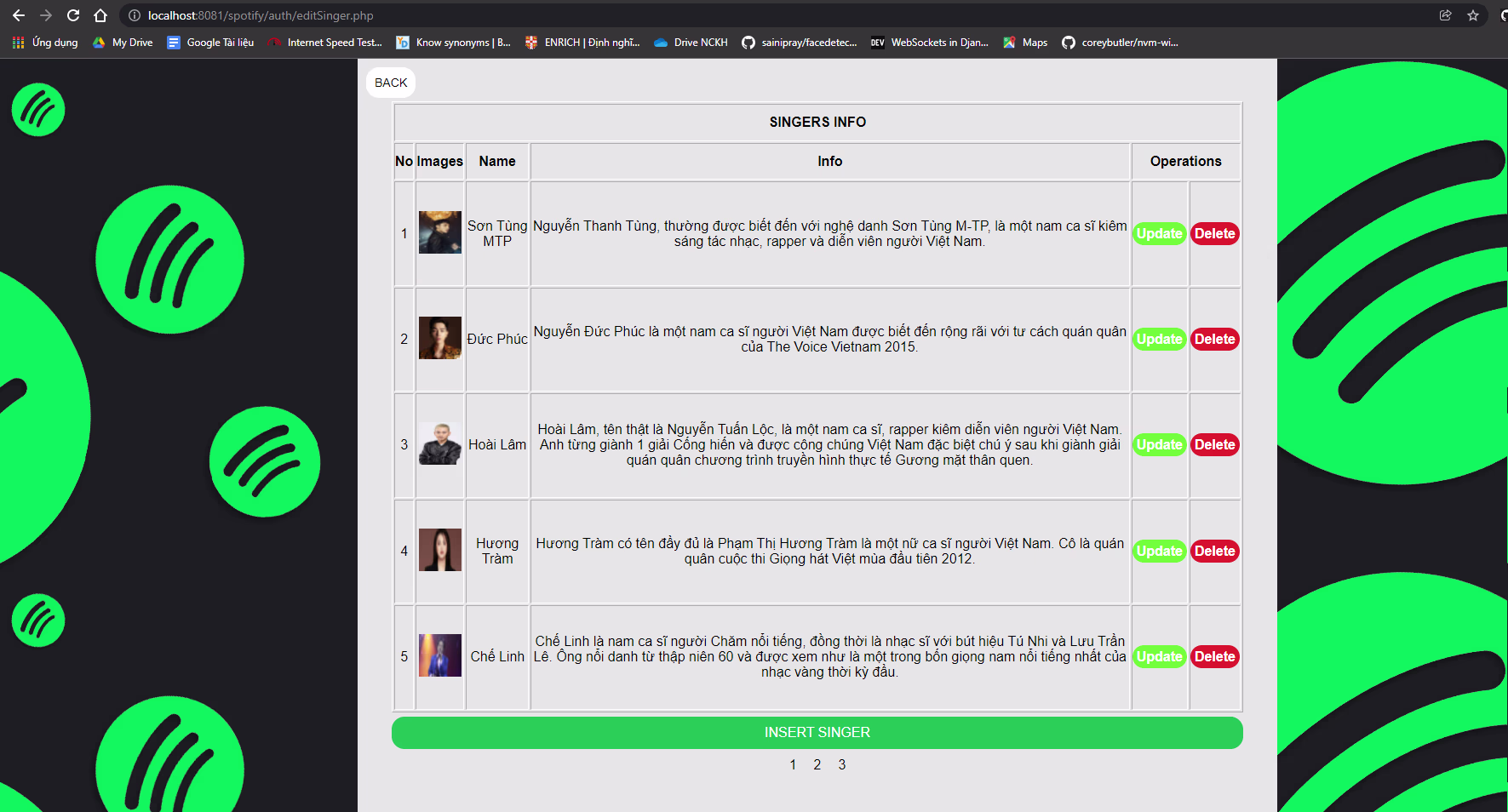Open the browser home page
This screenshot has width=1508, height=812.
[x=100, y=15]
